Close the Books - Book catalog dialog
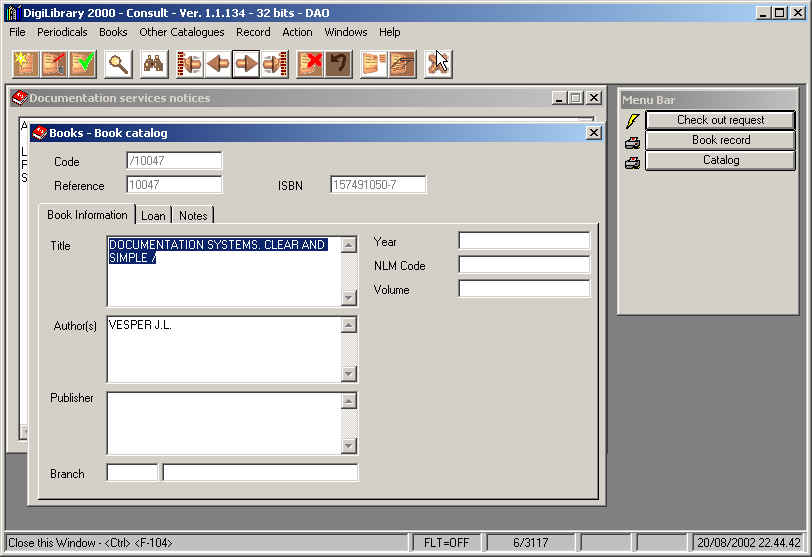Viewport: 812px width, 557px height. click(x=593, y=133)
